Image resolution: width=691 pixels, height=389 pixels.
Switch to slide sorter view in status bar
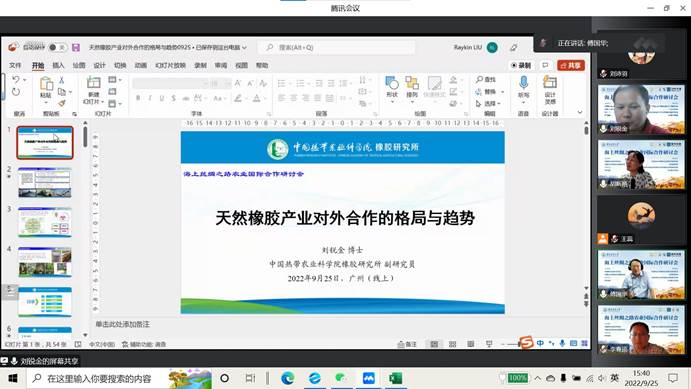point(452,344)
